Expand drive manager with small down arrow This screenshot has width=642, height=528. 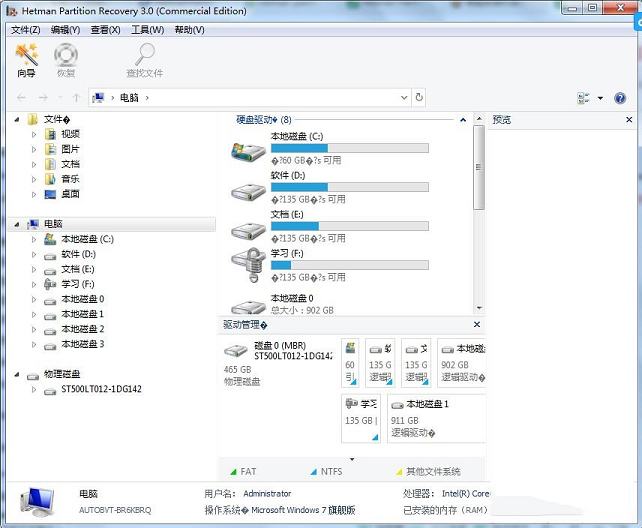coord(352,459)
